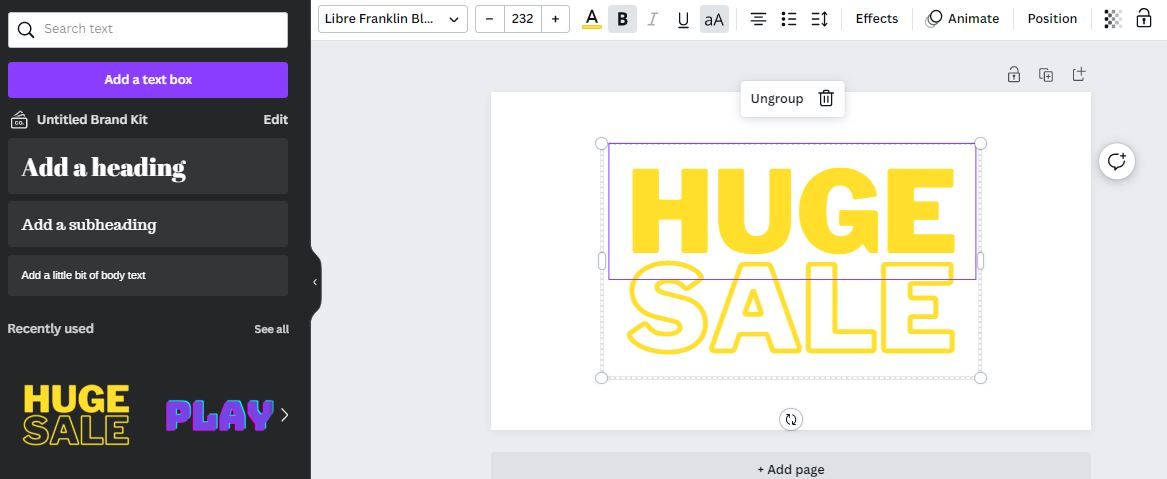The width and height of the screenshot is (1167, 479).
Task: Open the Effects panel
Action: pos(877,19)
